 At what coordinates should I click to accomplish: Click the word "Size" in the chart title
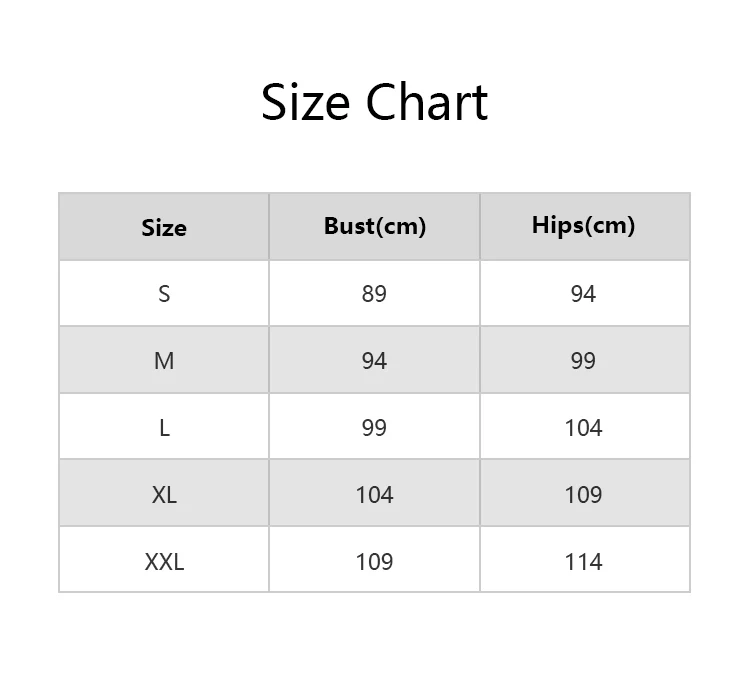306,103
